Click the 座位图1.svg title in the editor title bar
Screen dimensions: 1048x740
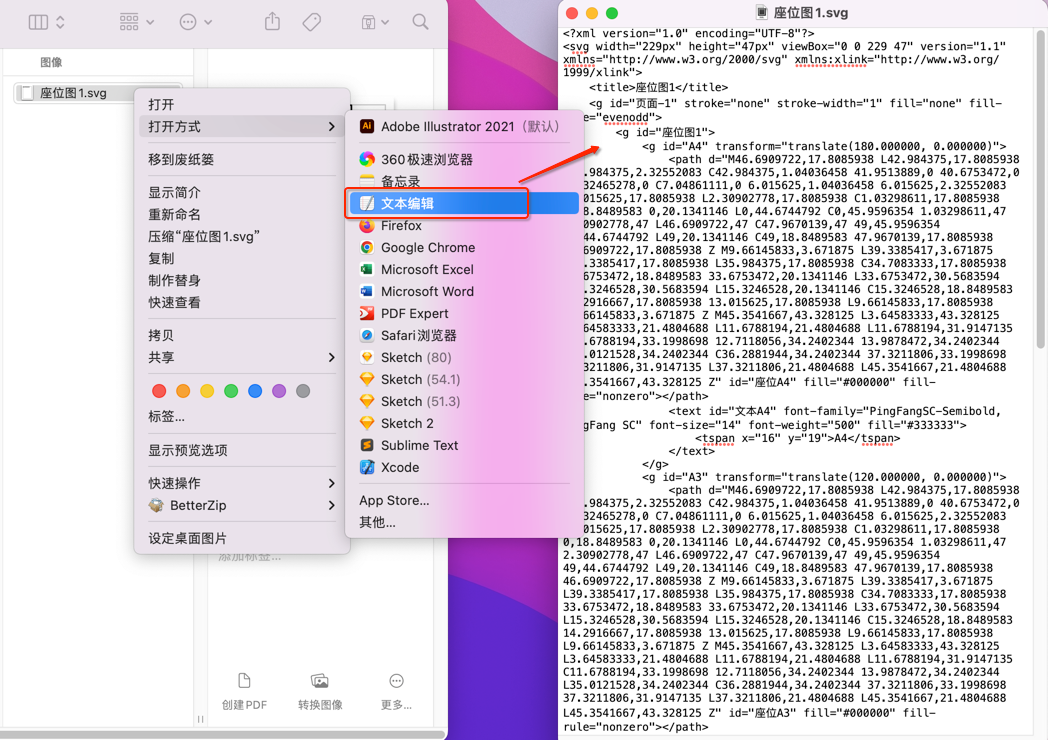tap(810, 12)
